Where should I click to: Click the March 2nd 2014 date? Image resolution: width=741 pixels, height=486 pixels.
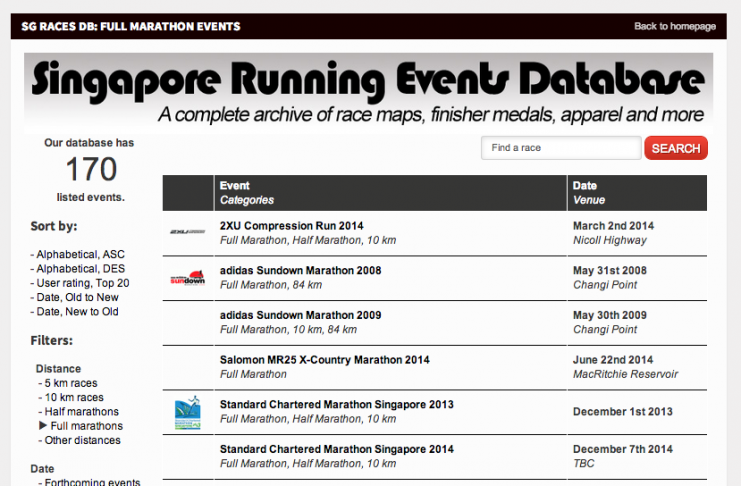point(613,226)
